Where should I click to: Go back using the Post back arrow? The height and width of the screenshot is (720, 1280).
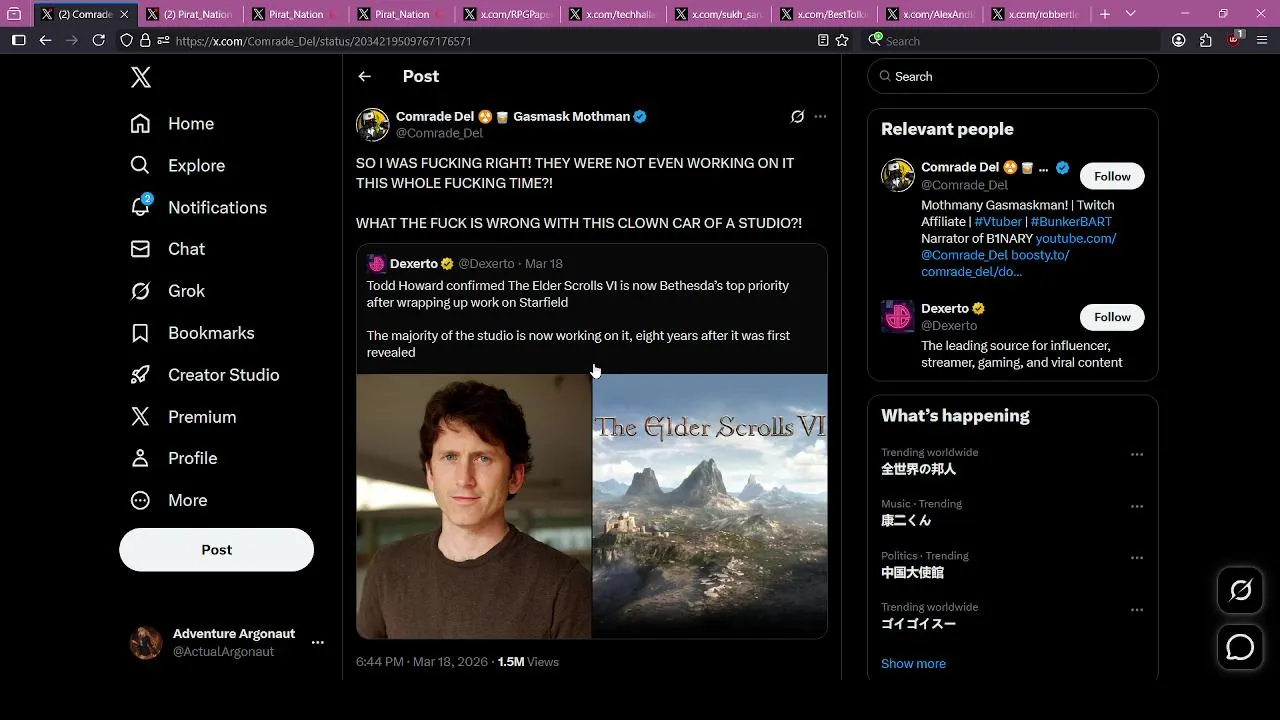pos(365,77)
